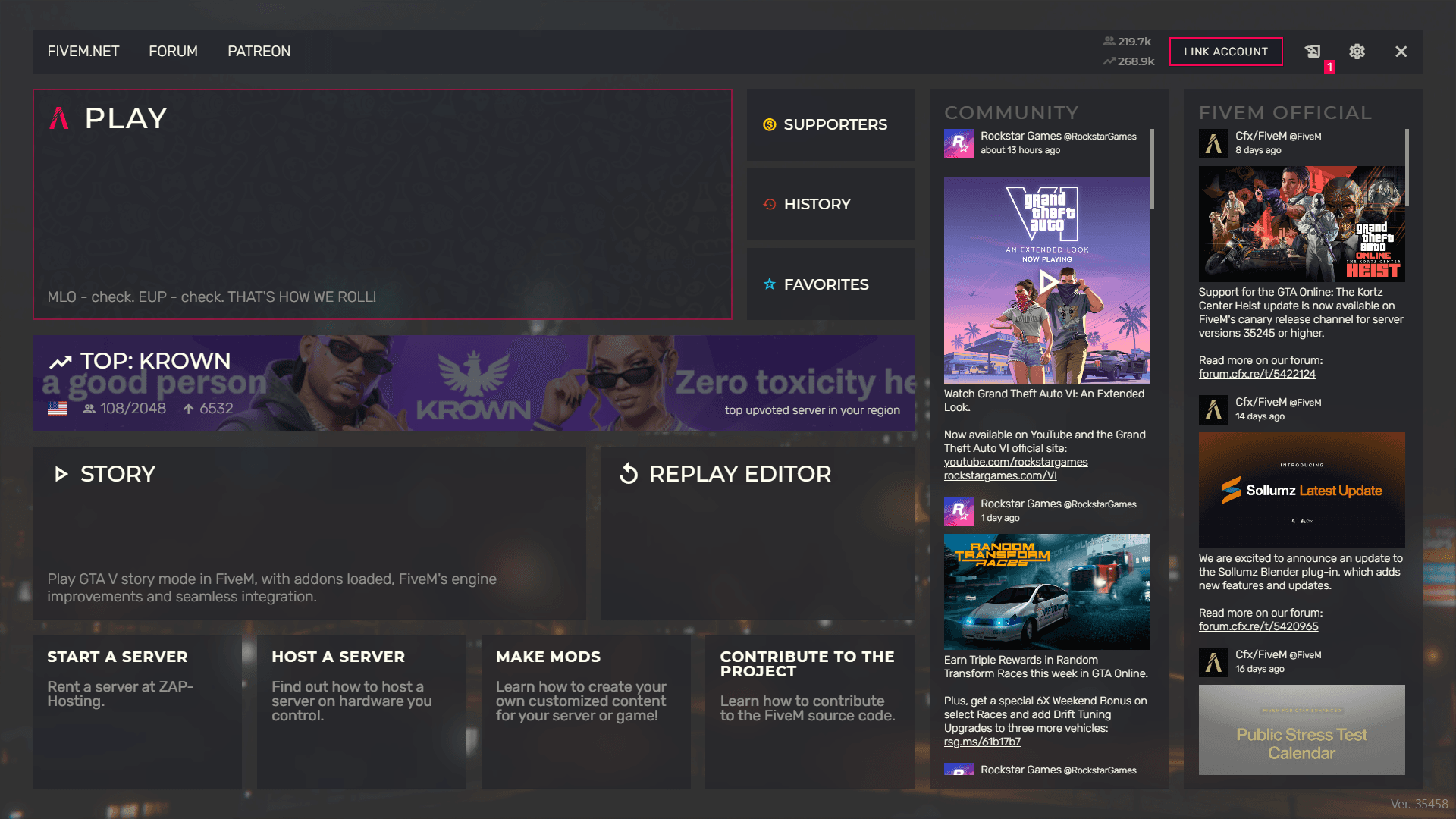Click Rockstar Games avatar on the 13 hours ago post
Screen dimensions: 1456x819
tap(959, 143)
